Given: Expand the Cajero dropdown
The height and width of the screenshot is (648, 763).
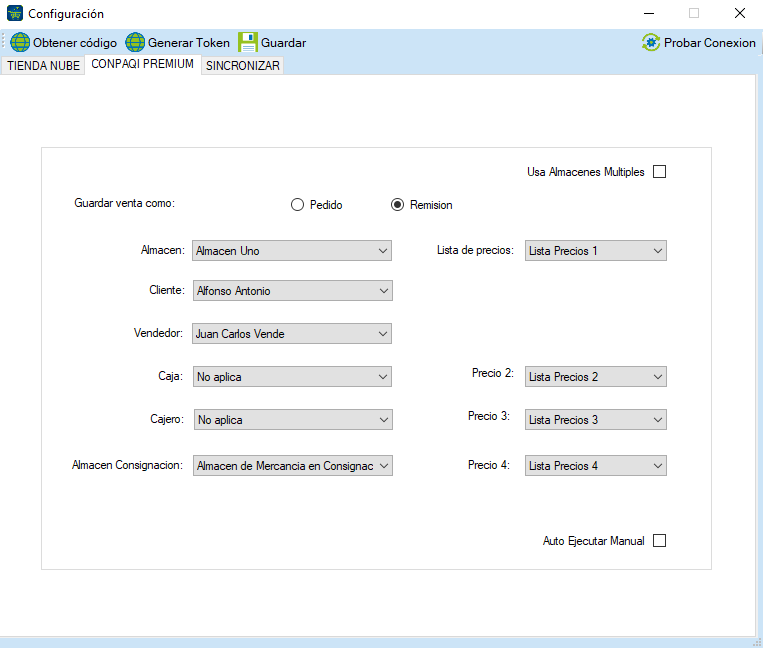Looking at the screenshot, I should click(293, 419).
